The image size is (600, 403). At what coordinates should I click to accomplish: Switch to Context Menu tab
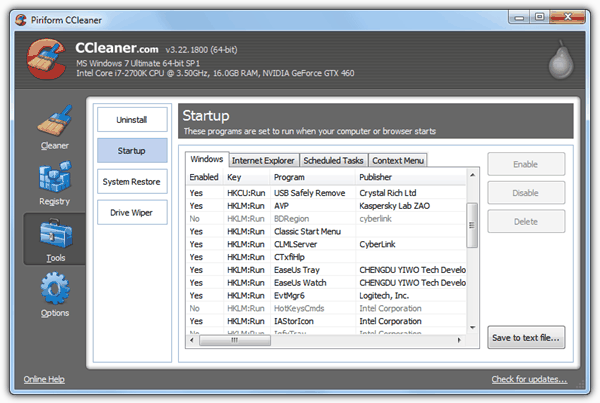398,161
